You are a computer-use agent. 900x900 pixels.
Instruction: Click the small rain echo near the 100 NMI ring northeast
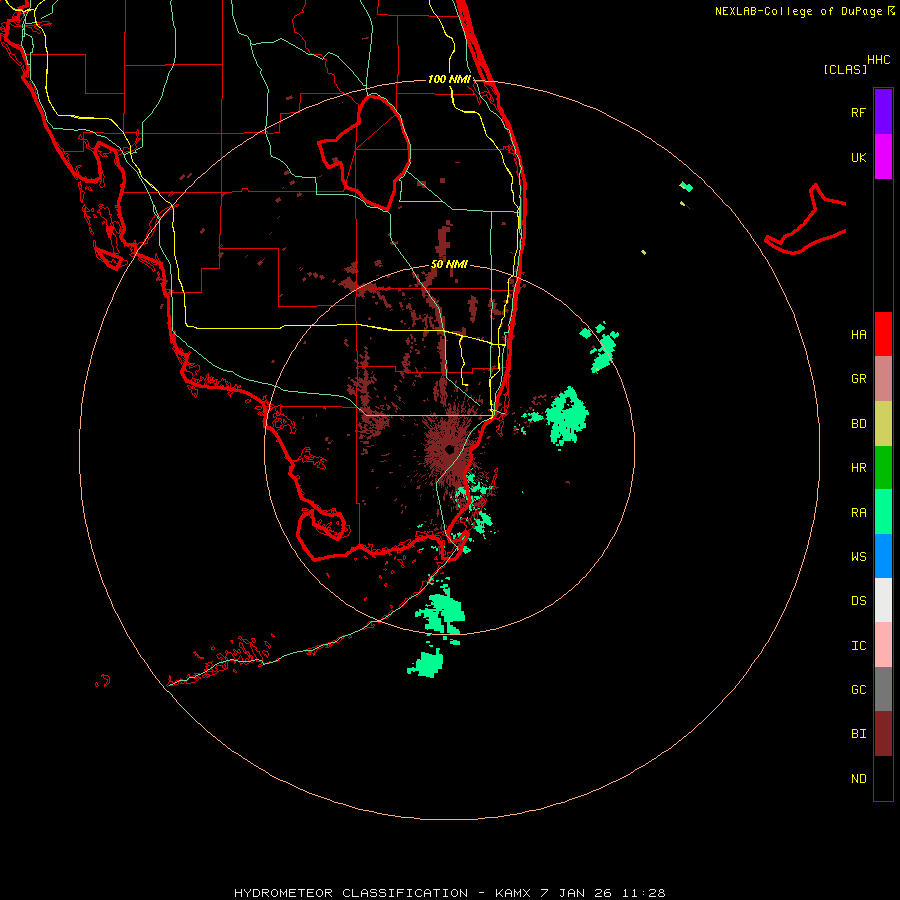[686, 187]
